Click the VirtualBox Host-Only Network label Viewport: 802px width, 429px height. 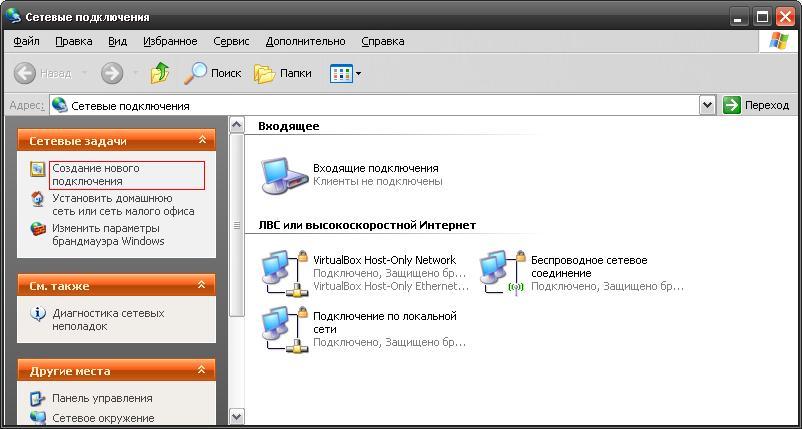[x=384, y=260]
